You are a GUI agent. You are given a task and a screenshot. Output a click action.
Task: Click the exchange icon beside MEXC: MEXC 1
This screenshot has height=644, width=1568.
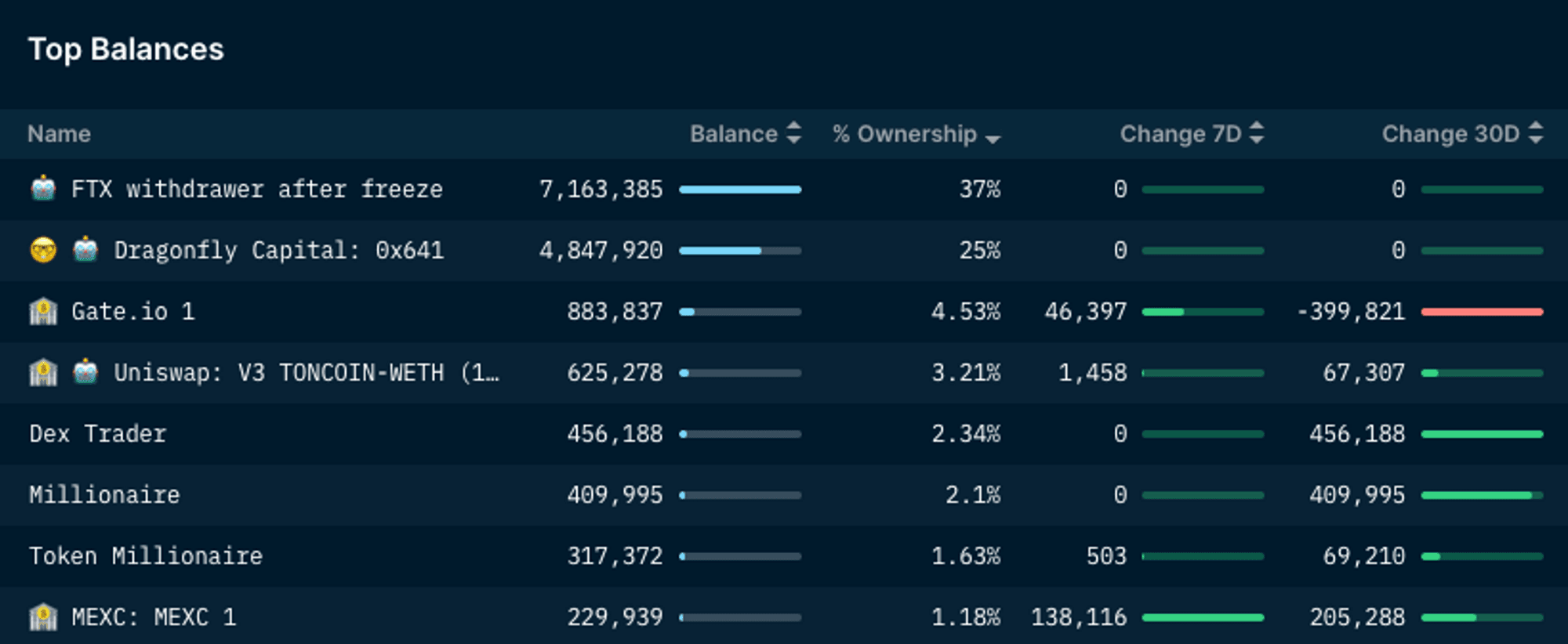(x=43, y=617)
